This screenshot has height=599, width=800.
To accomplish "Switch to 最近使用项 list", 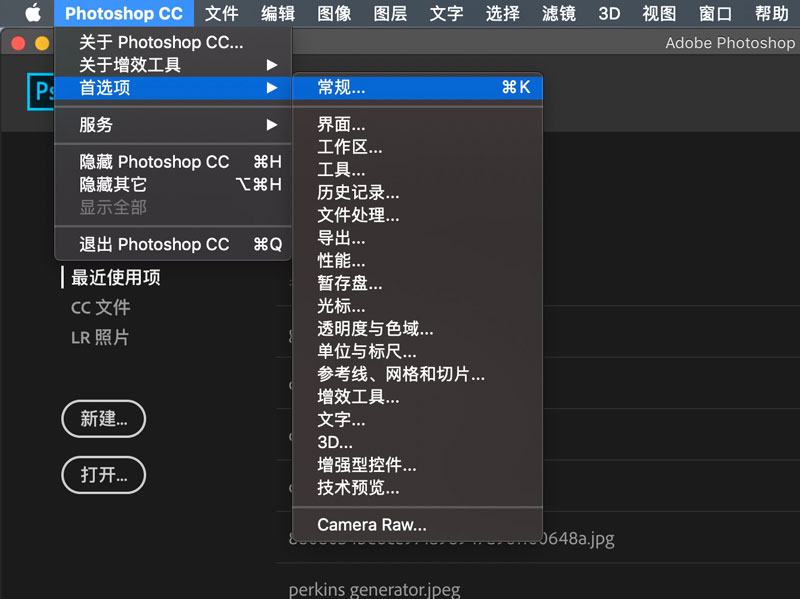I will [116, 278].
